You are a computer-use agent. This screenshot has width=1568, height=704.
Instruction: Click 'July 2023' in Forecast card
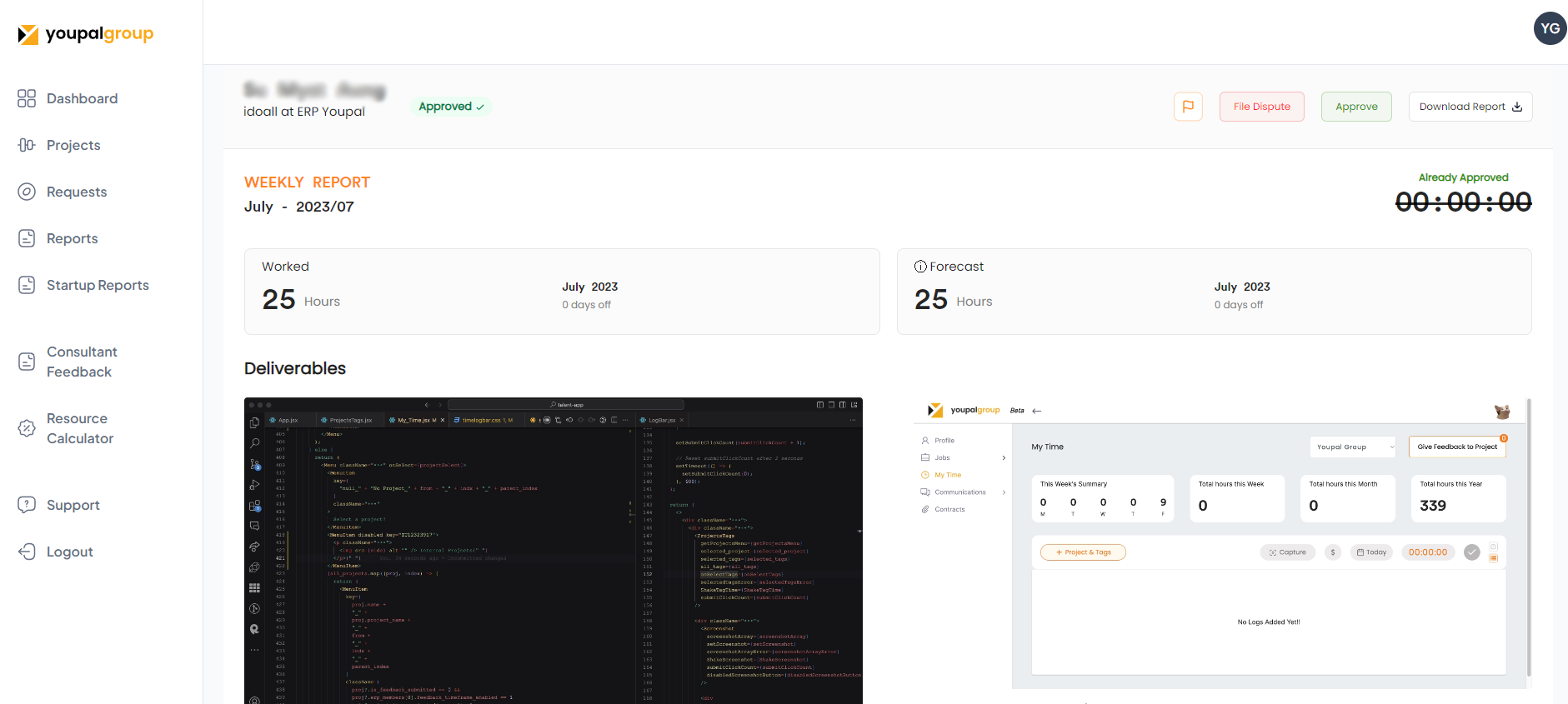(x=1242, y=287)
